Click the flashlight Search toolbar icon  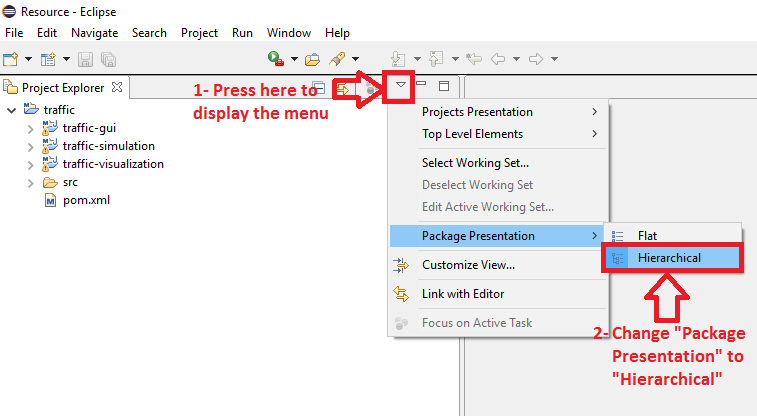(x=337, y=59)
